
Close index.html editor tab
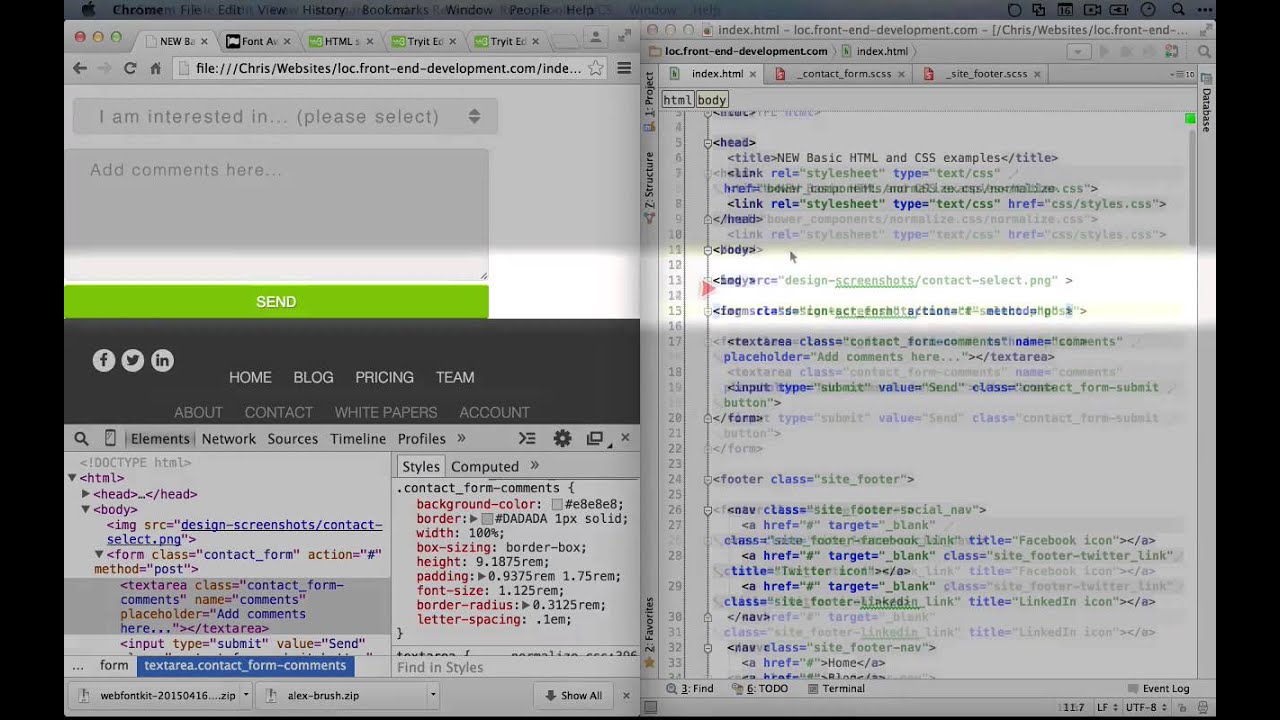pos(752,74)
